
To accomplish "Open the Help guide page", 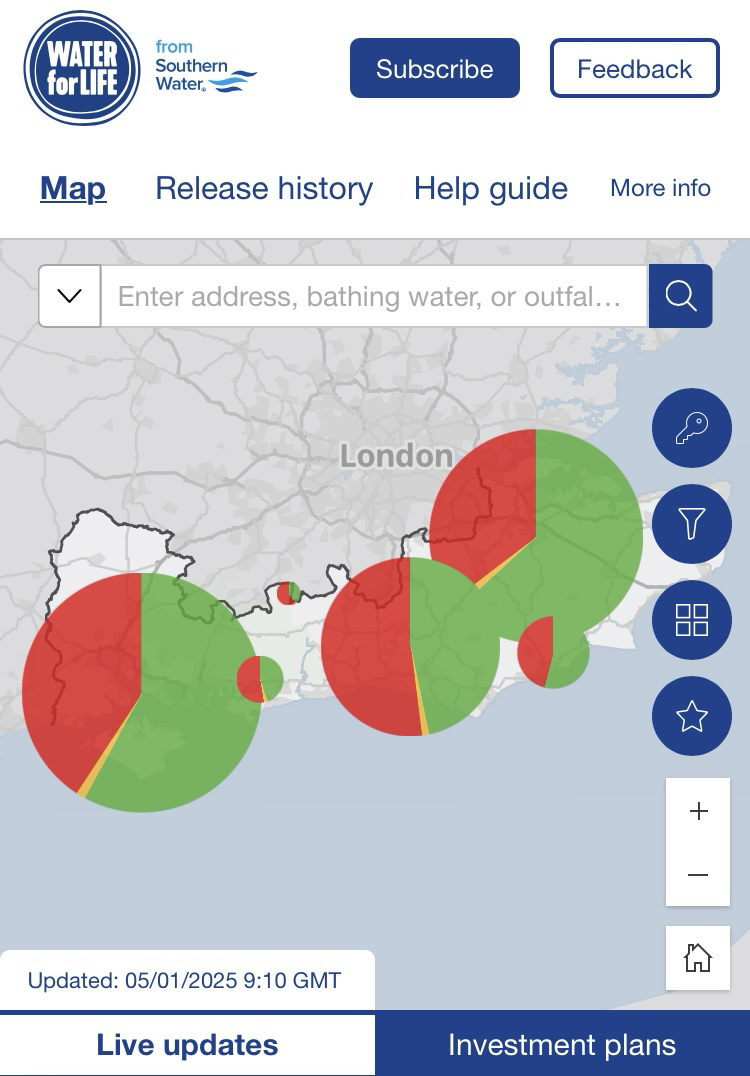I will pos(491,188).
